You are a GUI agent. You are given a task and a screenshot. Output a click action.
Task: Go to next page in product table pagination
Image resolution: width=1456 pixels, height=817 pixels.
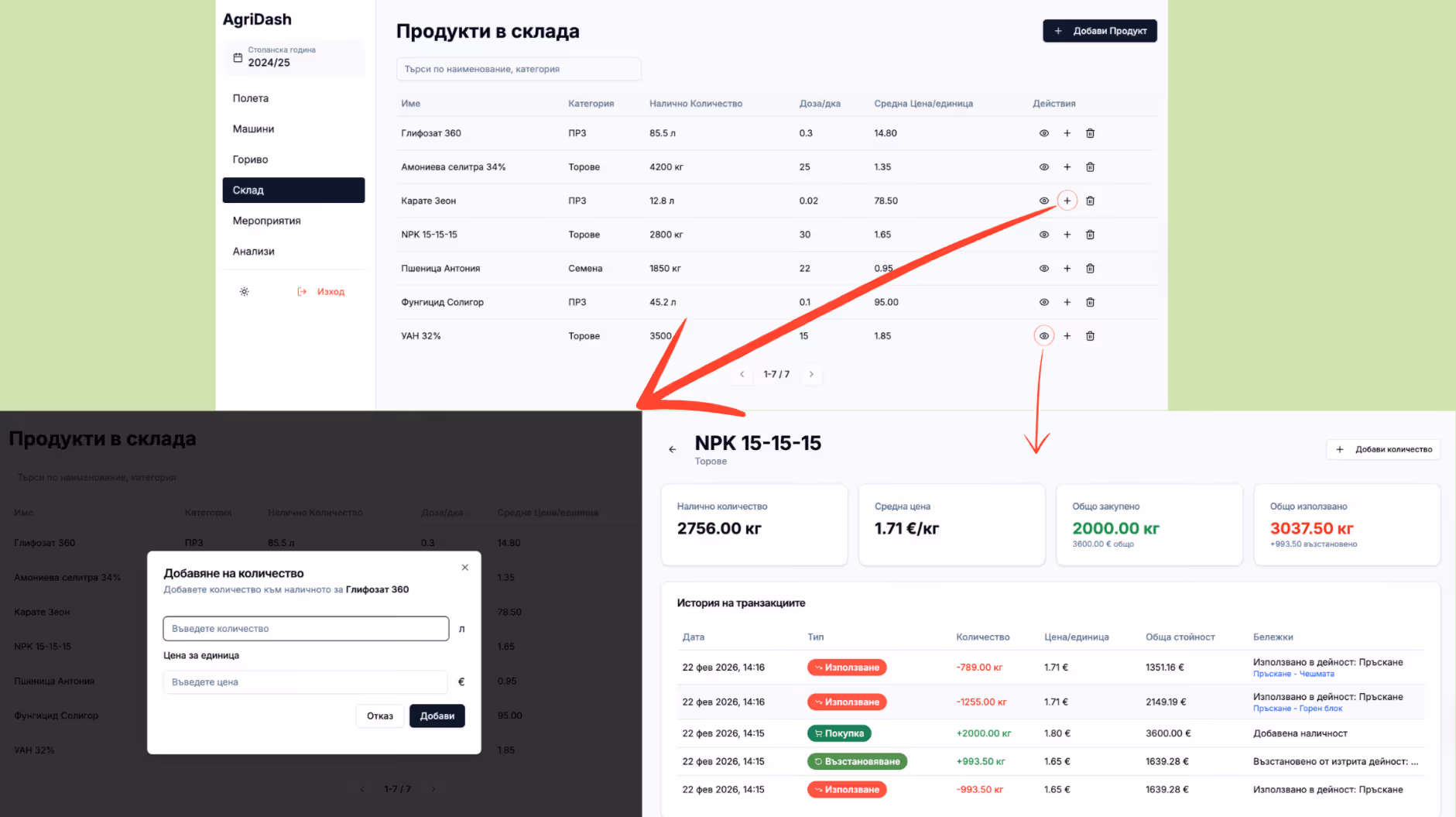[811, 374]
